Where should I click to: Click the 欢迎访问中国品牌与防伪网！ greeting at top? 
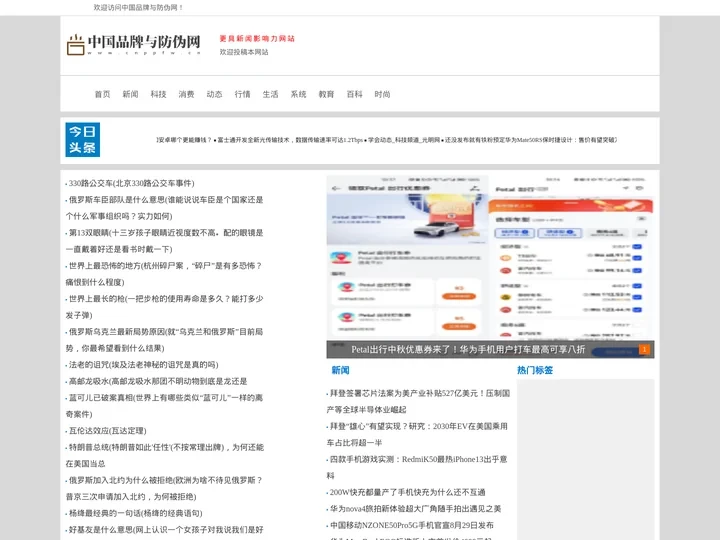click(x=139, y=8)
